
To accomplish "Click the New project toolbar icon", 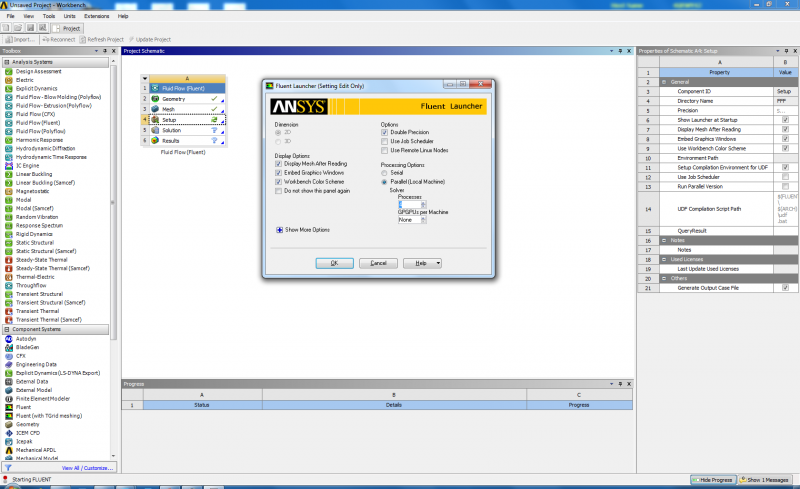I will tap(6, 28).
